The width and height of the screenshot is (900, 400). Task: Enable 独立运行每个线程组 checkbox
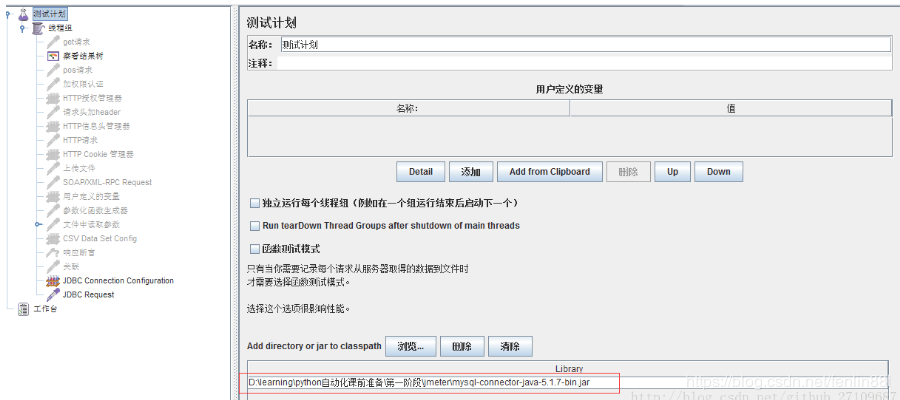[x=255, y=203]
